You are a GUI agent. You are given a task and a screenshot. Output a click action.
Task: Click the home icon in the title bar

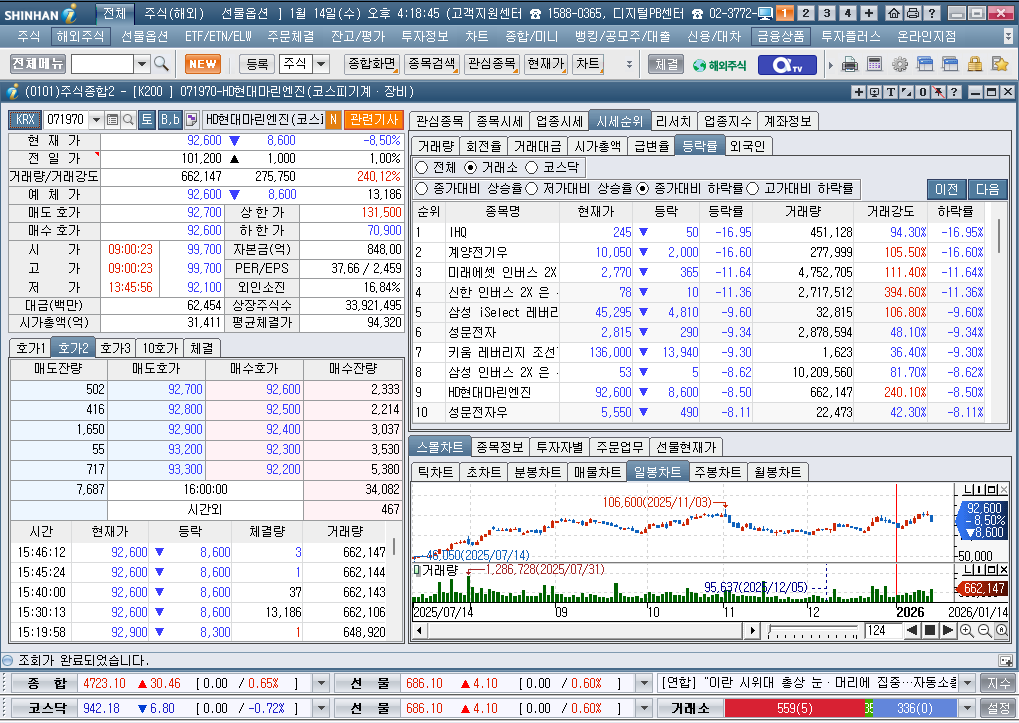894,13
